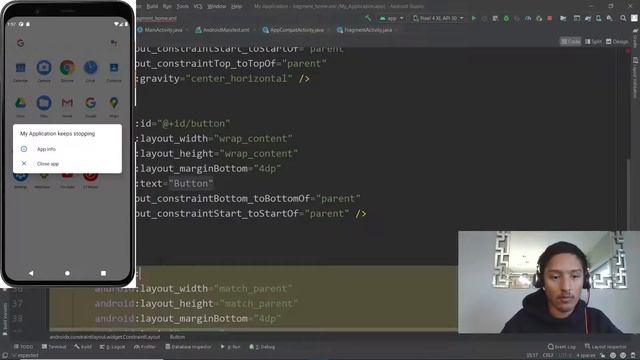Open the Window menu
This screenshot has height=360, width=640.
(x=217, y=7)
